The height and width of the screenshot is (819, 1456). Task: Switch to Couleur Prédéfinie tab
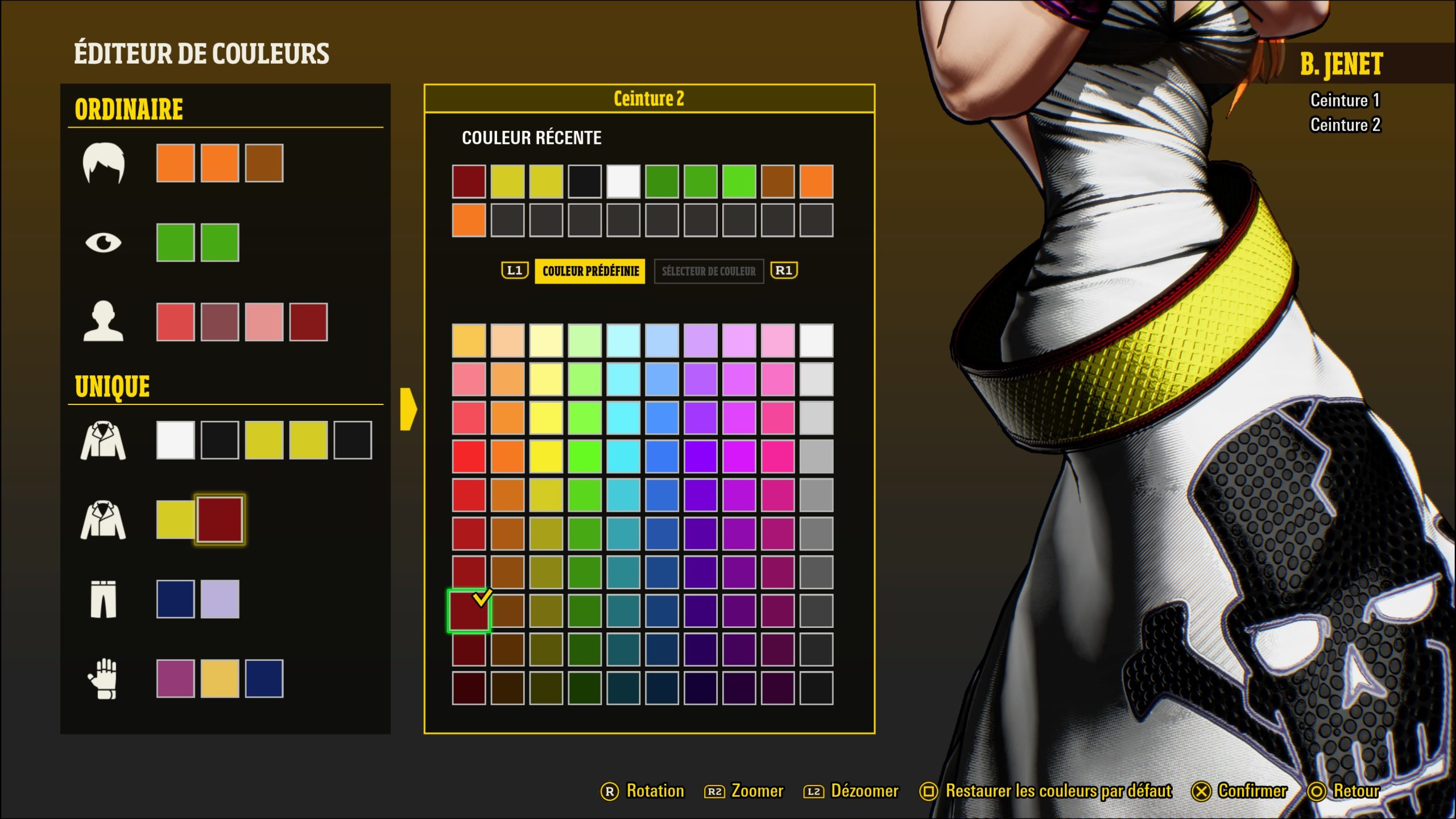coord(590,271)
